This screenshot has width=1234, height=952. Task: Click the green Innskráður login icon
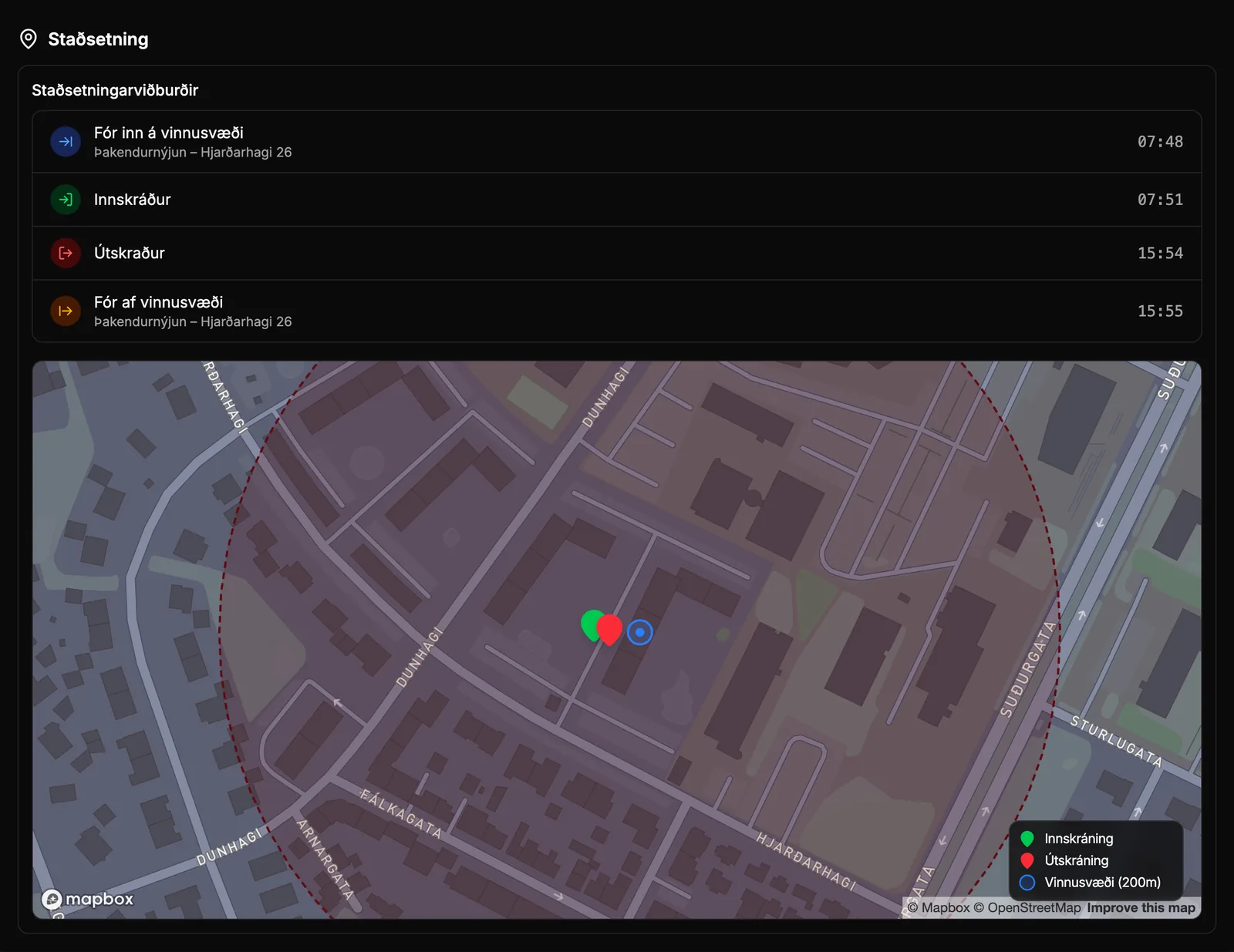tap(66, 200)
